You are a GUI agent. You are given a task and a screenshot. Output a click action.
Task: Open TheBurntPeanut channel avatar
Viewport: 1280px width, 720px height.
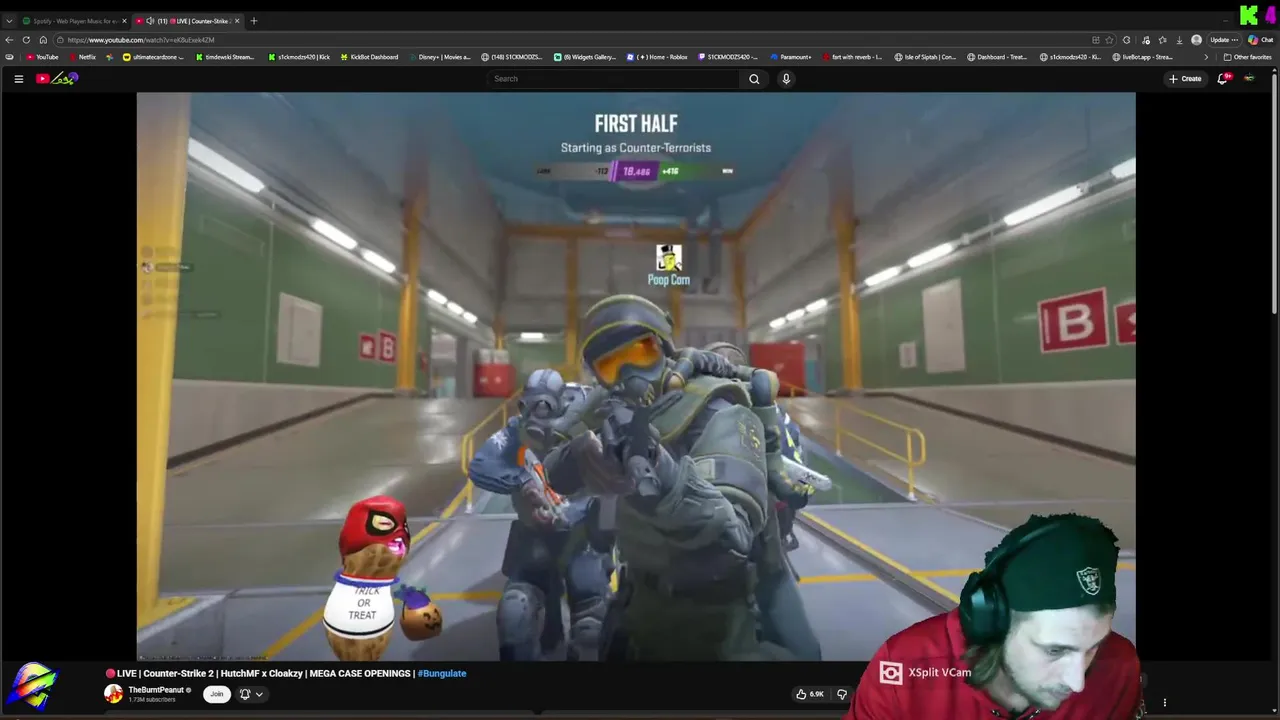point(113,694)
